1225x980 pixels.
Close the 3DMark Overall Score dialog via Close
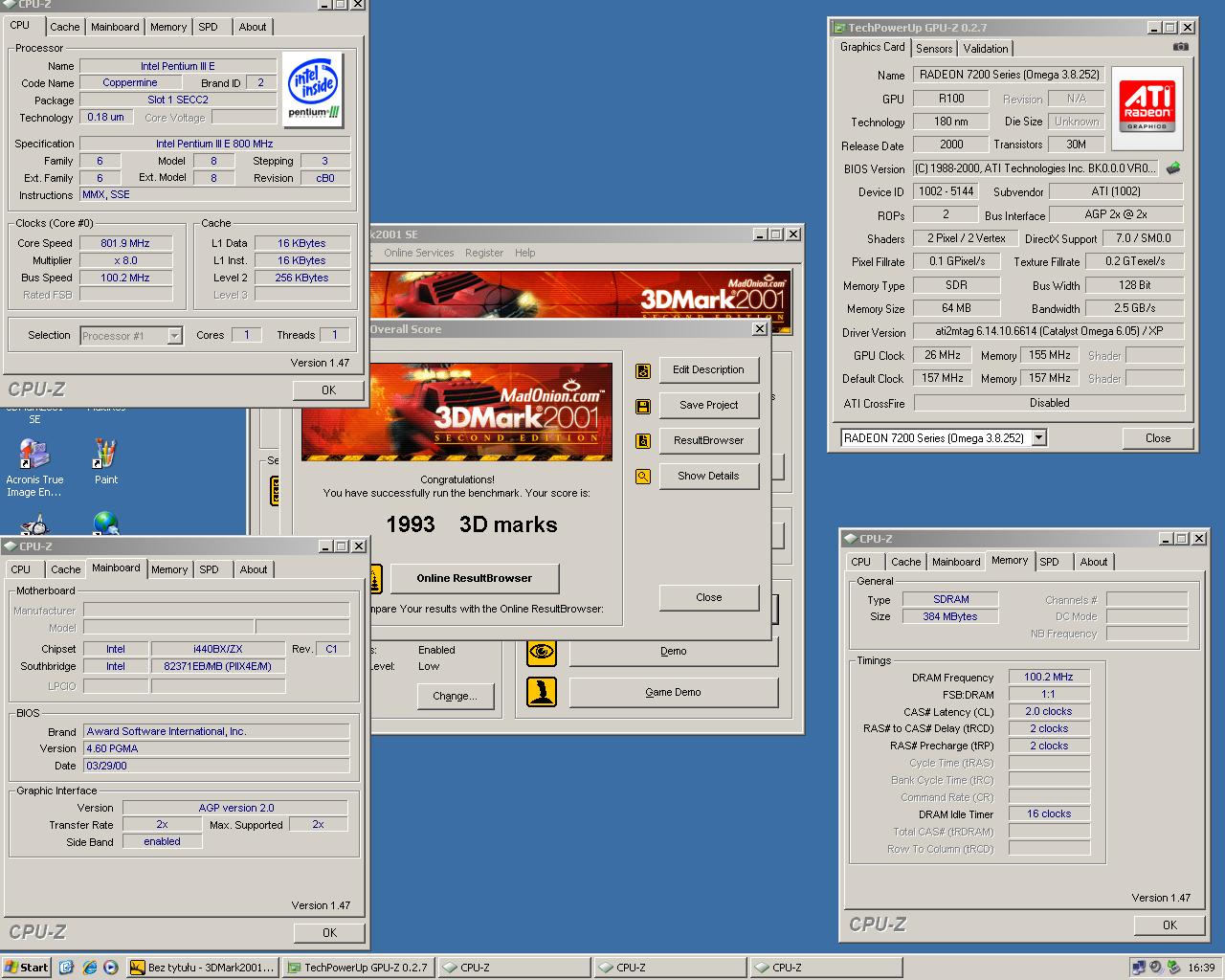click(708, 597)
